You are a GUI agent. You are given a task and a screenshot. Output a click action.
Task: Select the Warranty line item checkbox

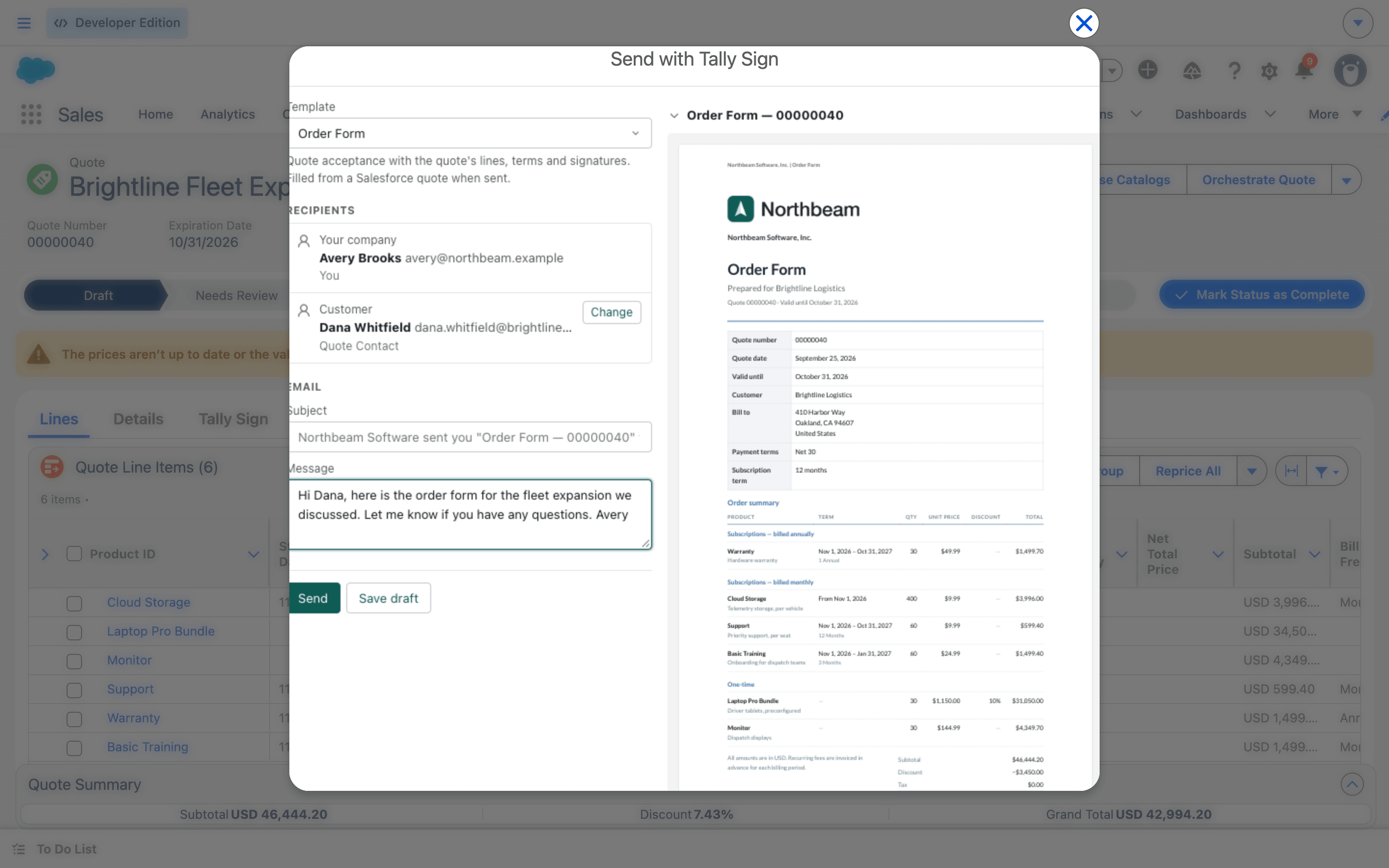[74, 719]
